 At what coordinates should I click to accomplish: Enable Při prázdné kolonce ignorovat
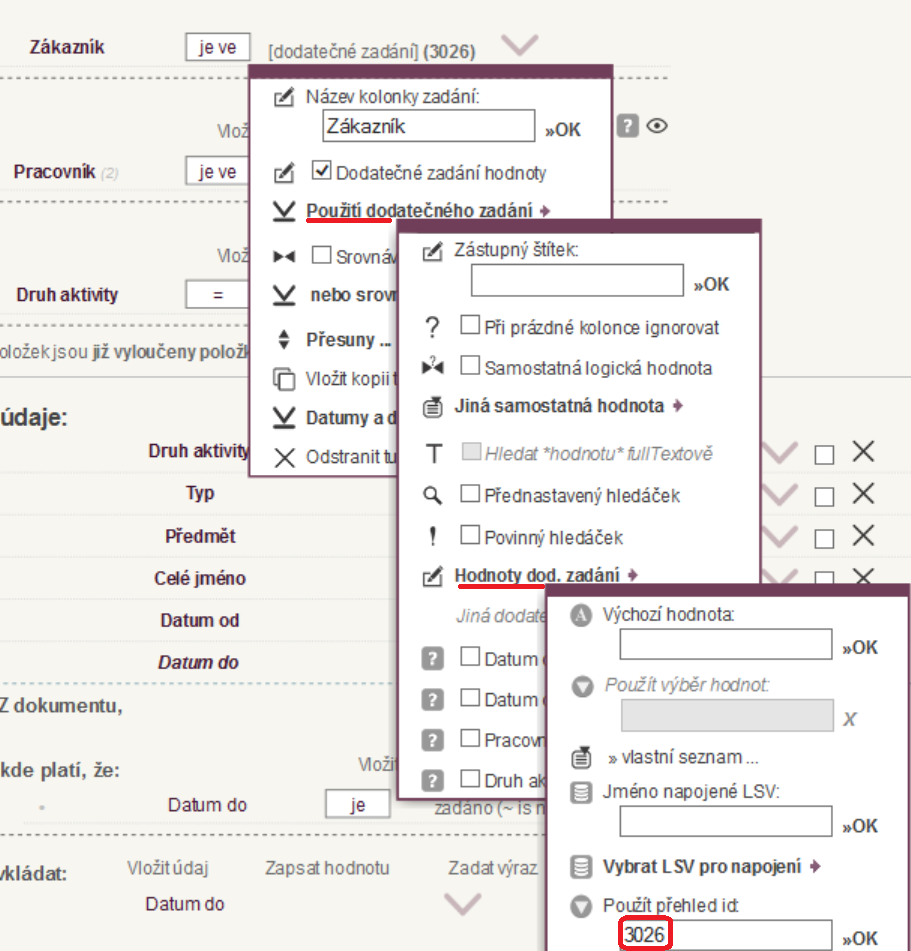click(x=469, y=326)
